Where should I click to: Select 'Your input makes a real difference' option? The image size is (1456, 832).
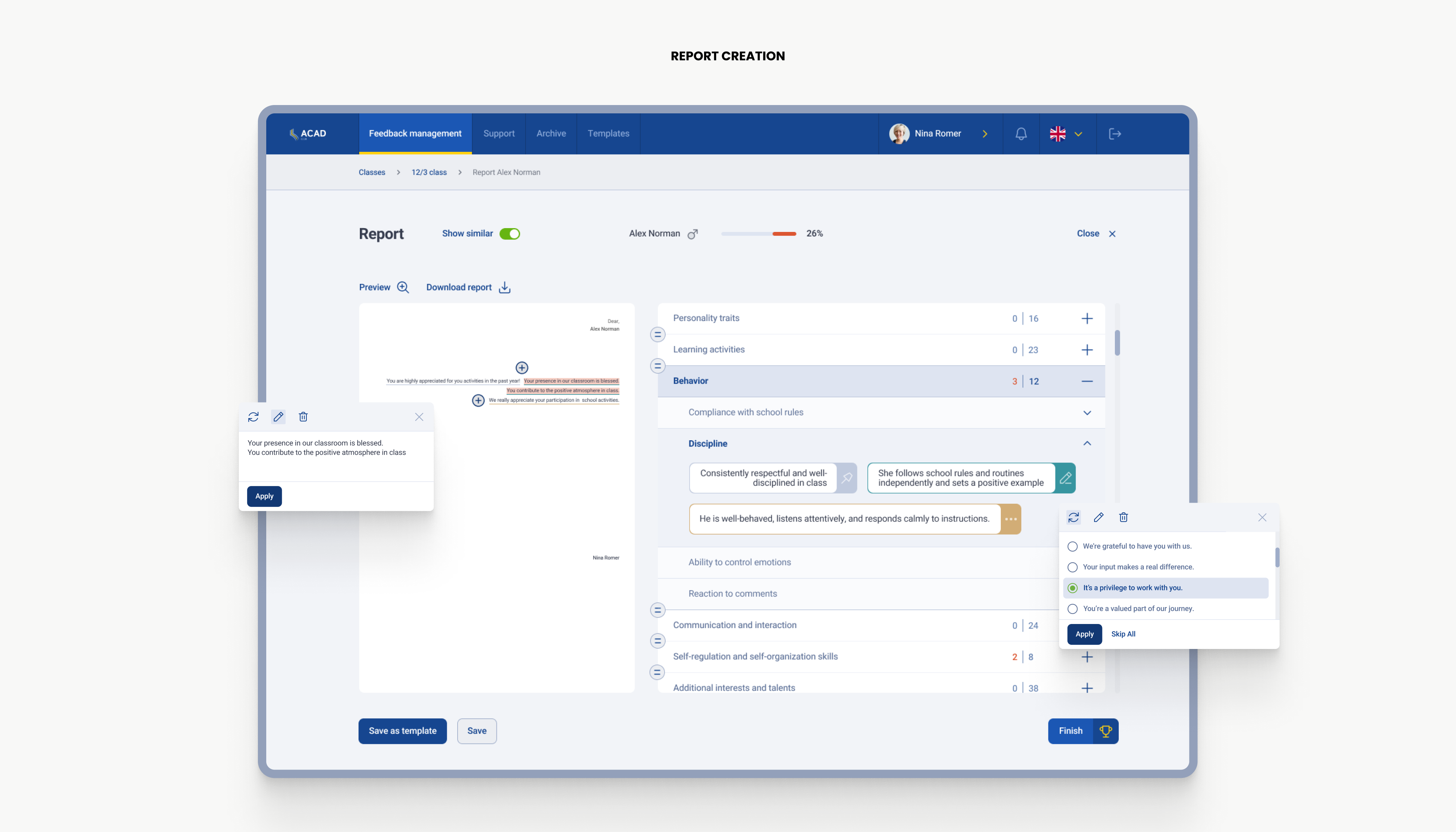[1073, 567]
